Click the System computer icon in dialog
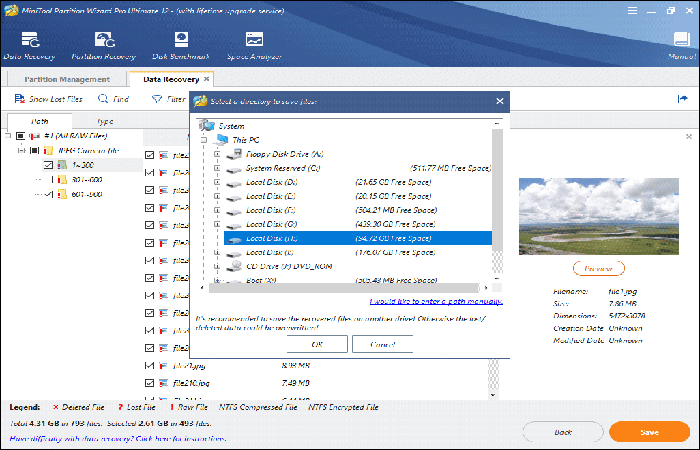 click(x=206, y=125)
